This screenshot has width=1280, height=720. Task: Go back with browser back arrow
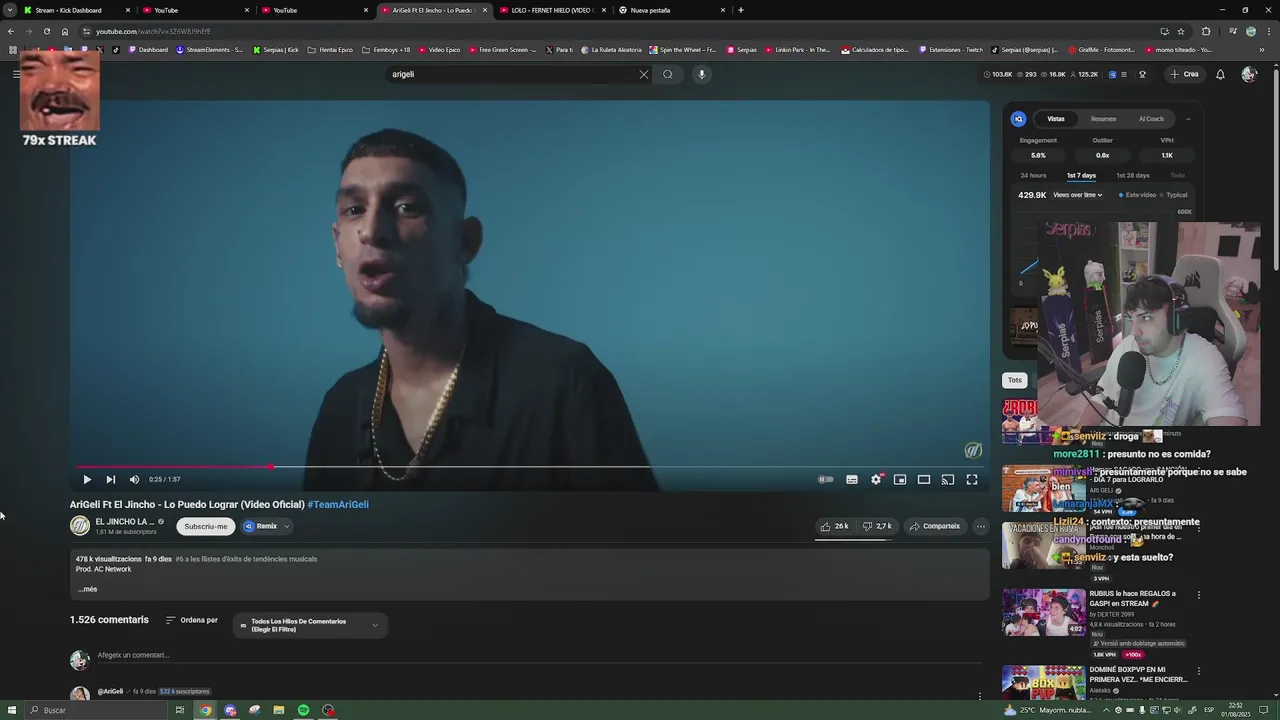10,31
